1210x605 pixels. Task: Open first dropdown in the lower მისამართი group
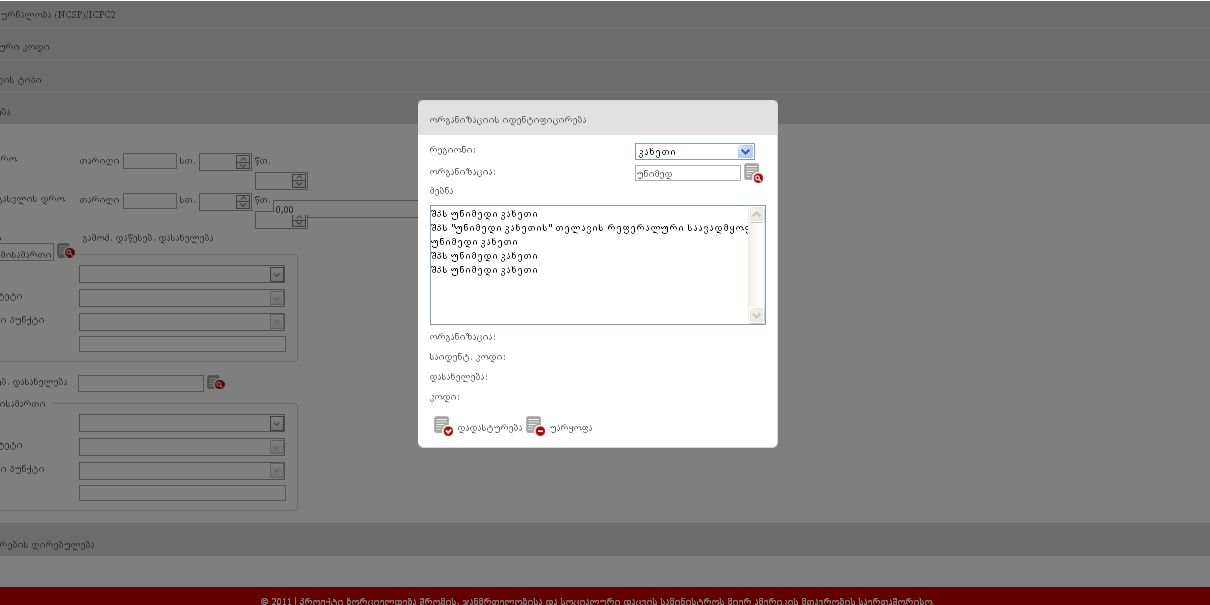coord(181,423)
